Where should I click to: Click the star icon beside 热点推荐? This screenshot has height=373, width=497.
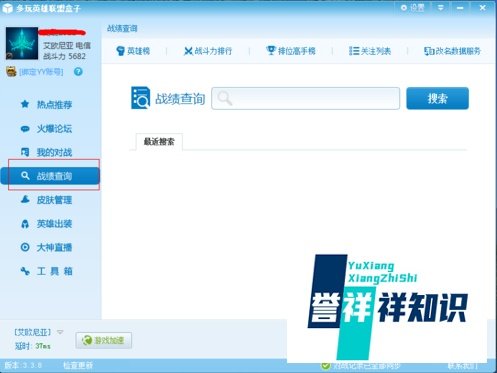click(25, 104)
